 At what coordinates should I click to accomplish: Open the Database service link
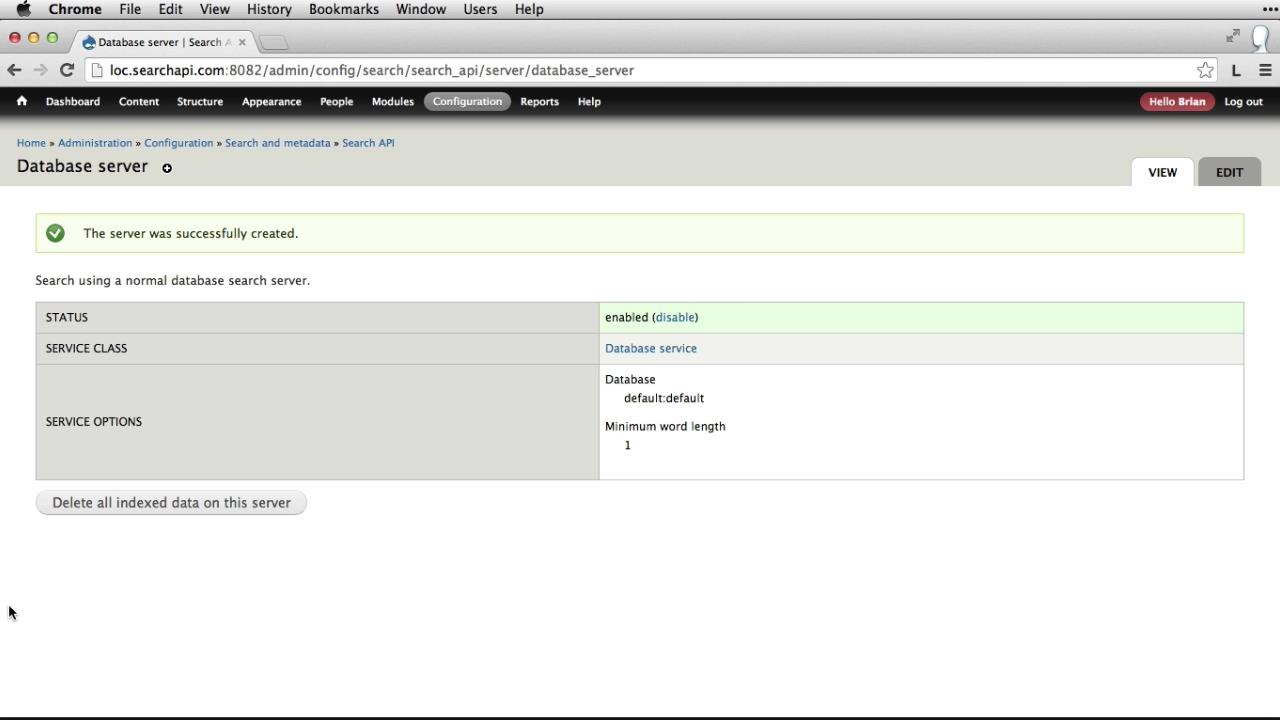click(651, 348)
